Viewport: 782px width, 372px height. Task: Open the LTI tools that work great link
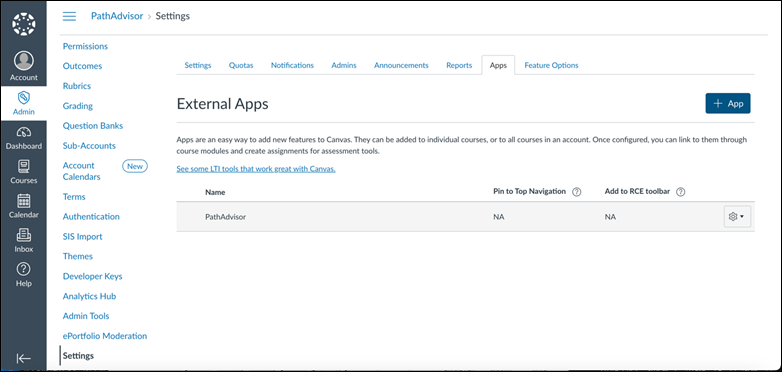pos(256,169)
